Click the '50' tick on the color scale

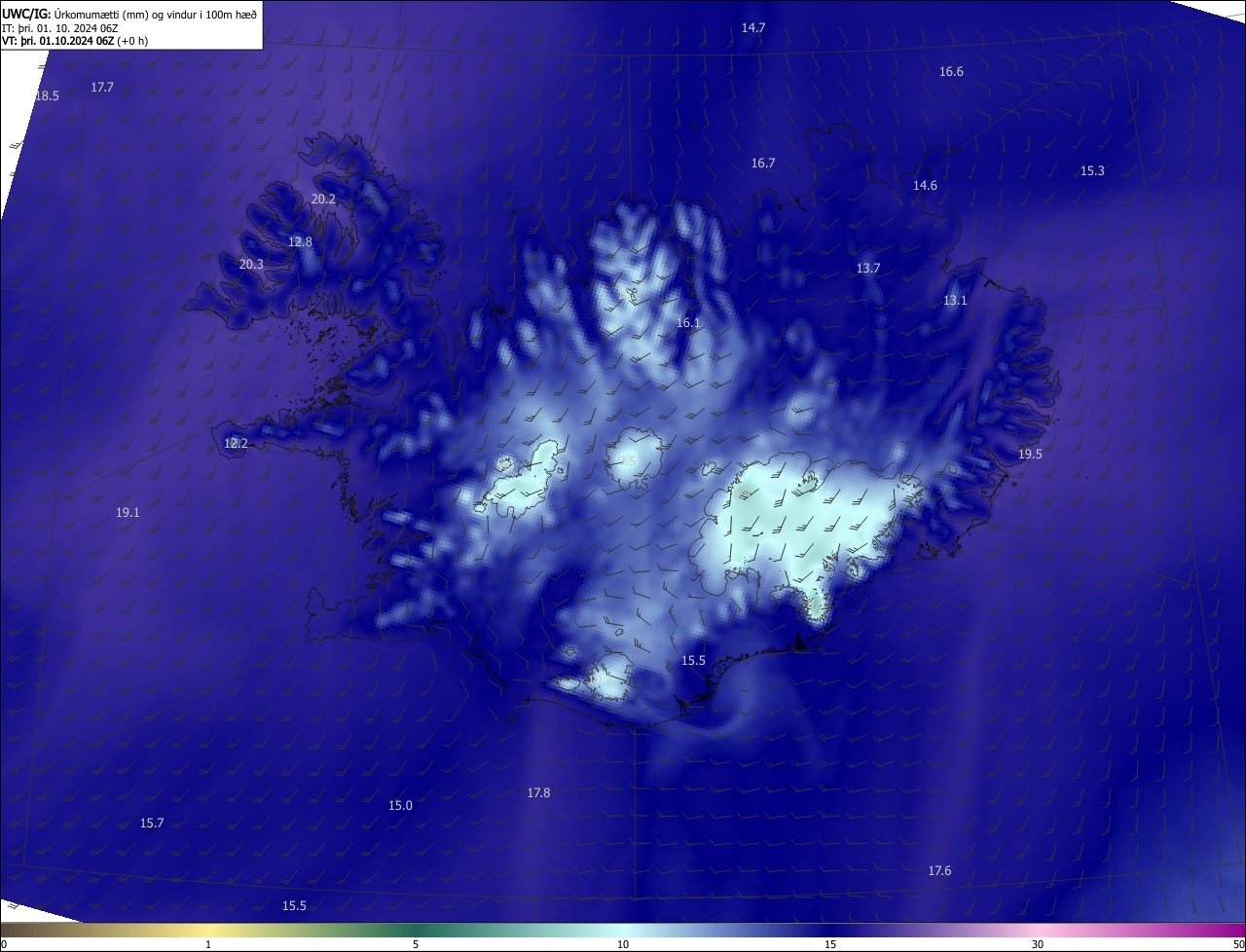coord(1238,944)
